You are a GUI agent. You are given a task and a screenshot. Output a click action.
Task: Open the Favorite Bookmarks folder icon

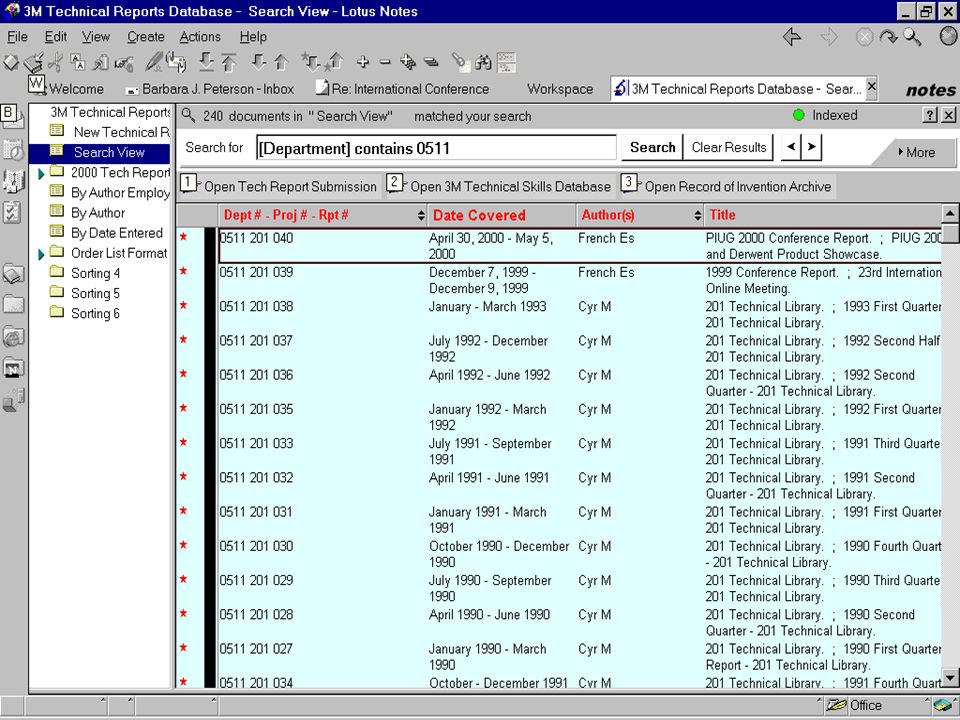[13, 274]
